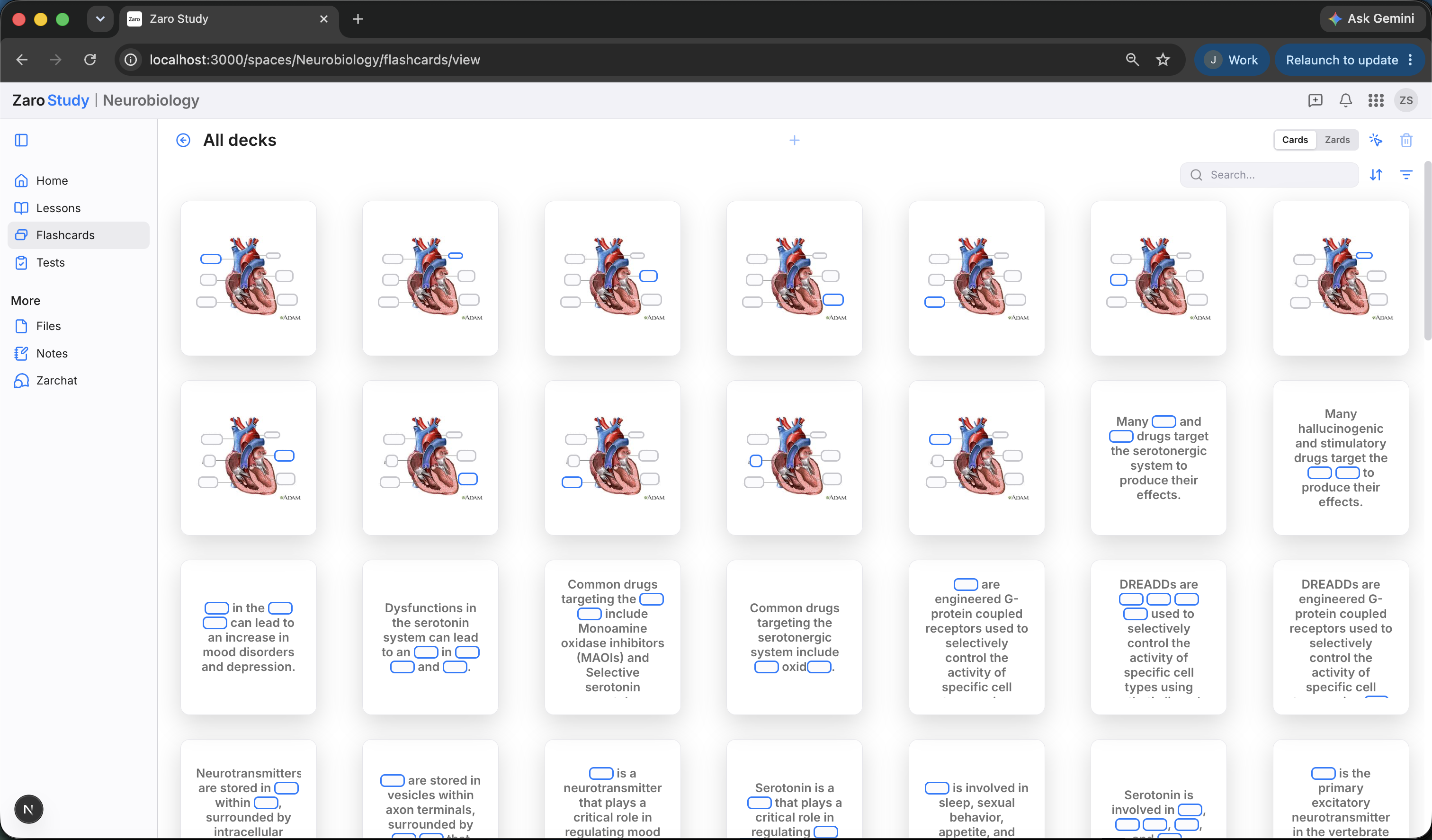Close the Zaro Study tab
Screen dimensions: 1432x840
pos(324,19)
